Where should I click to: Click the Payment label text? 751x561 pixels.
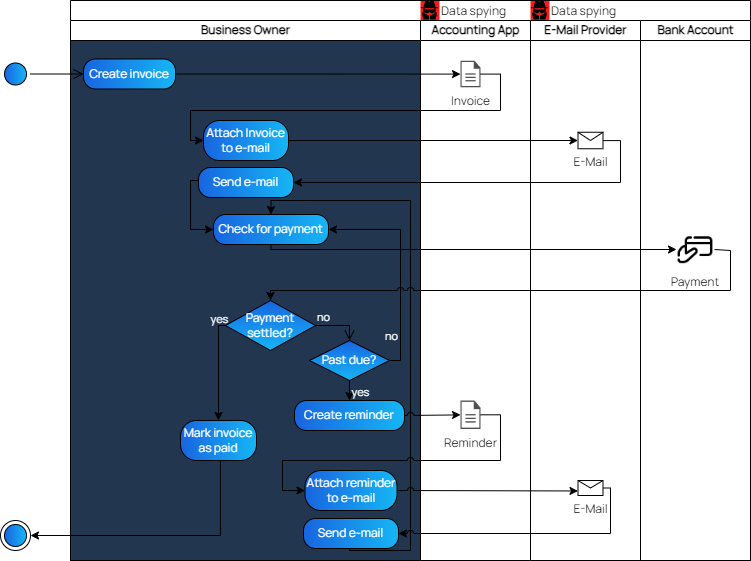pyautogui.click(x=694, y=282)
